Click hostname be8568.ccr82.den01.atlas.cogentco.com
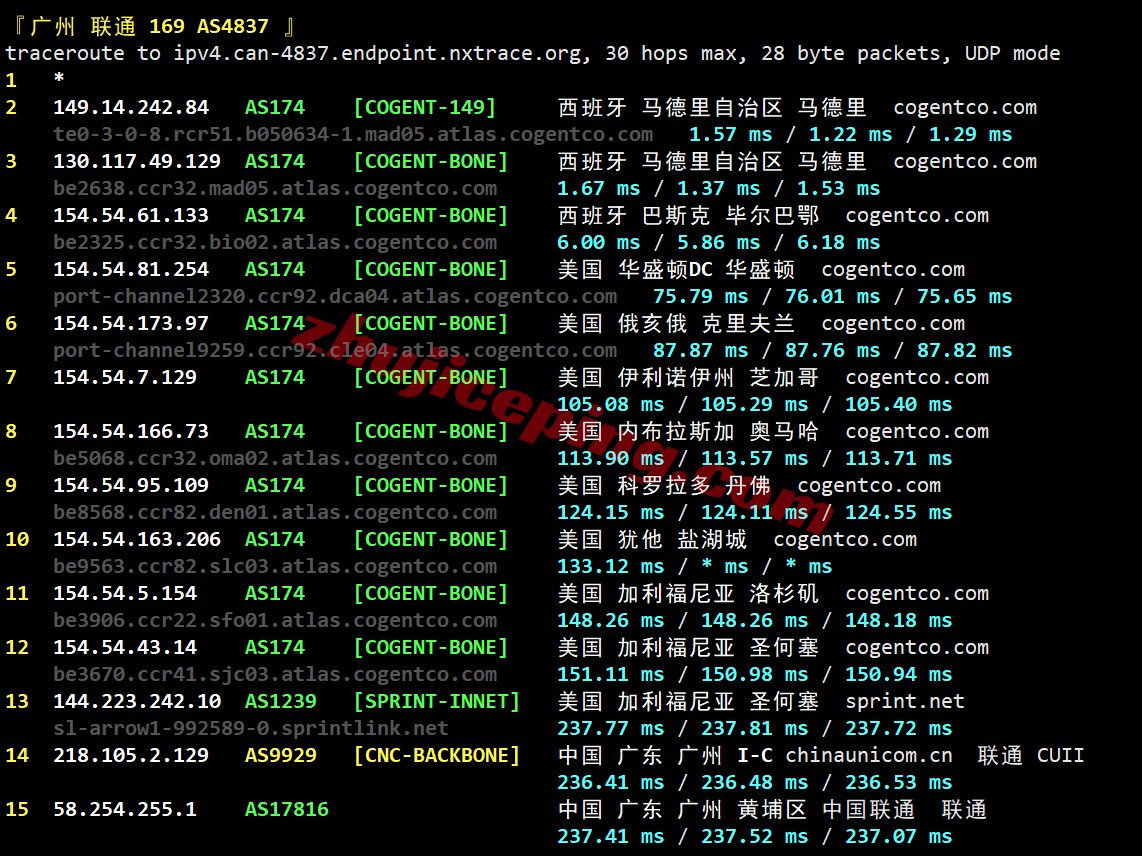Viewport: 1142px width, 856px height. point(275,512)
